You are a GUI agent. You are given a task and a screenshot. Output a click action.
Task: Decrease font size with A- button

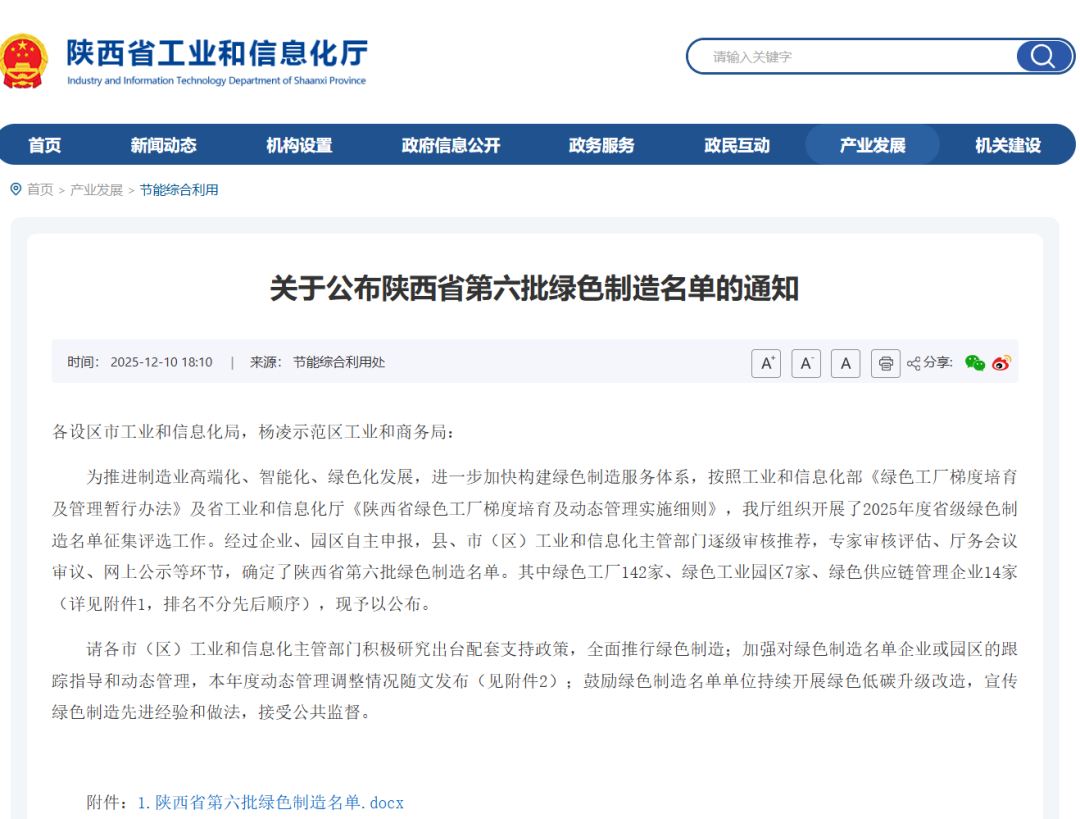(x=806, y=363)
